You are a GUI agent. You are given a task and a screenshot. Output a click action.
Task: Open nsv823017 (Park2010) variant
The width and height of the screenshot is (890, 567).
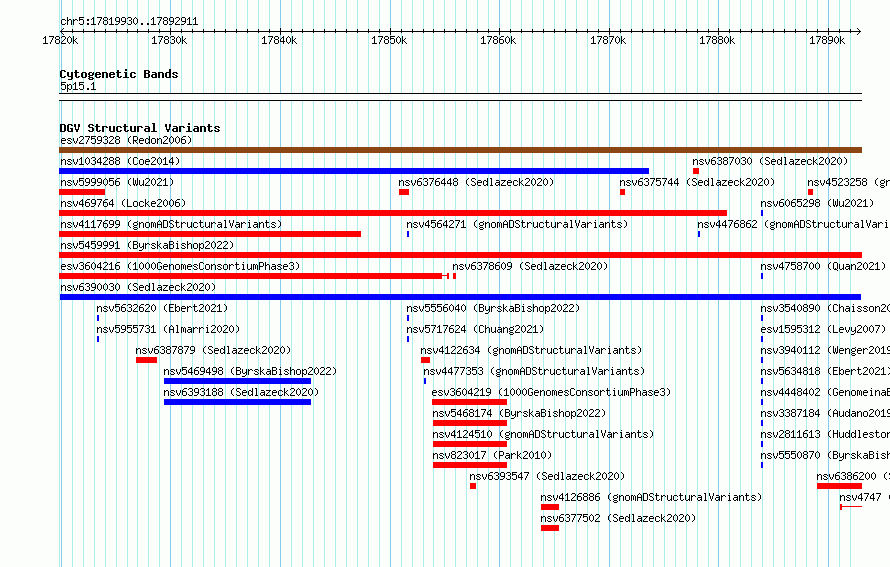[x=492, y=455]
